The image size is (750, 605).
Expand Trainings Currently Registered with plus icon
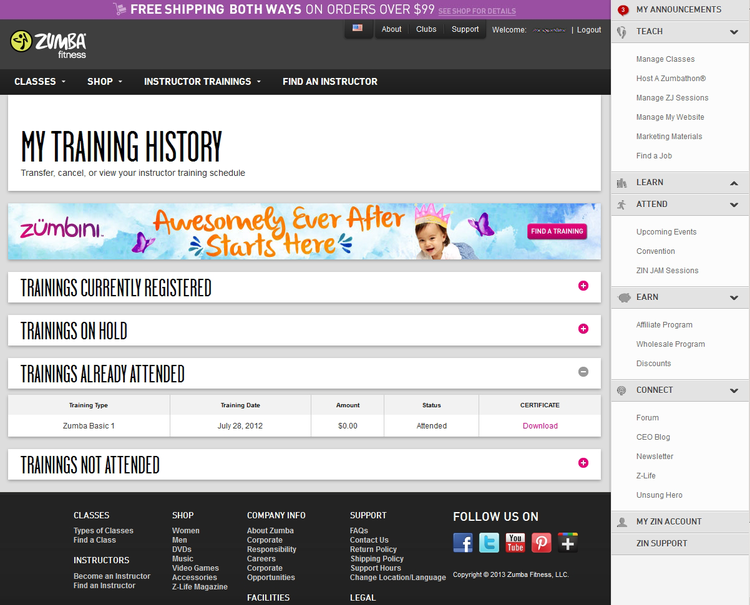click(x=583, y=286)
